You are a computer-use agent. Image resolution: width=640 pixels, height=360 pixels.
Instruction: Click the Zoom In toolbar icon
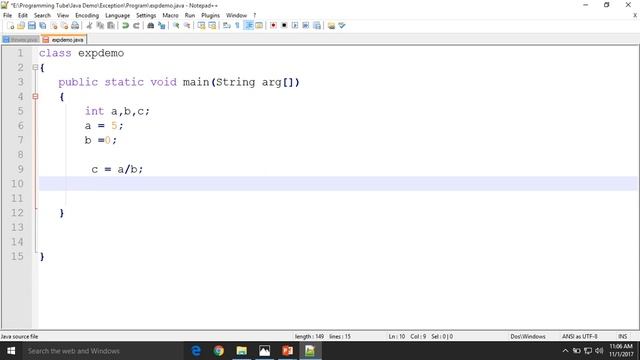tap(176, 26)
